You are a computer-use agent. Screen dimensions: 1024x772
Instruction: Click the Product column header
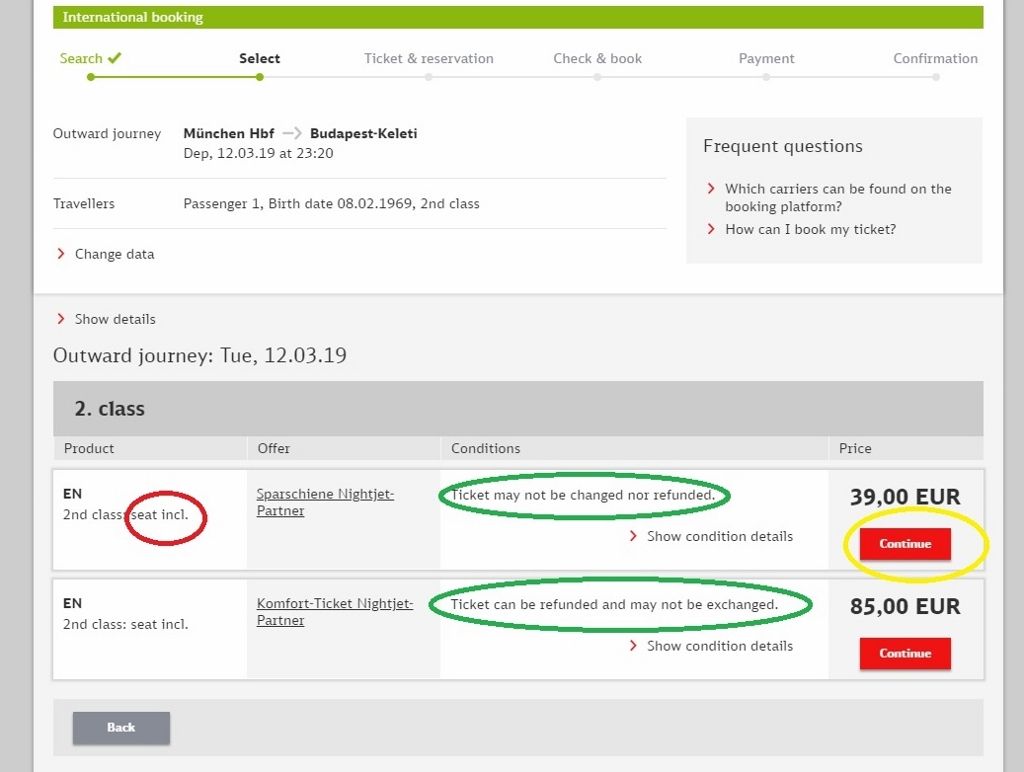89,449
